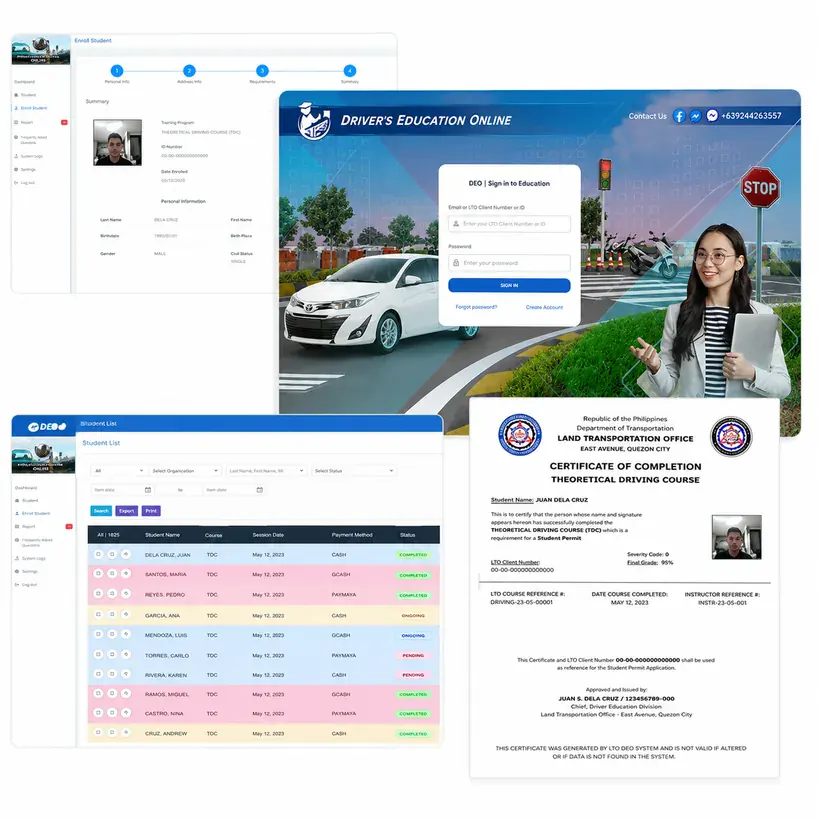Click the third round action icon in REYES, PEDRO row
The height and width of the screenshot is (820, 820).
(126, 594)
